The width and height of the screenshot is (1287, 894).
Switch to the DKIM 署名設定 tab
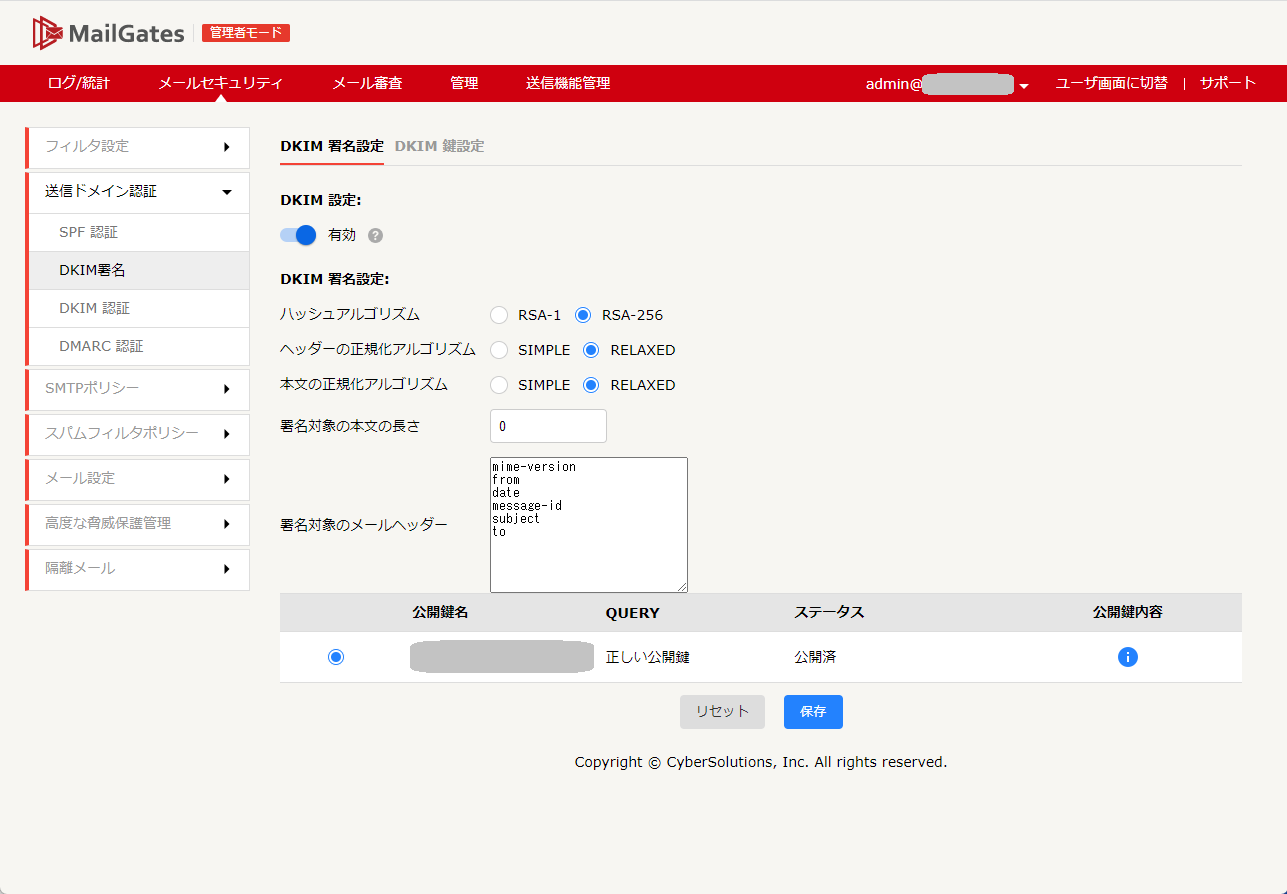coord(332,146)
